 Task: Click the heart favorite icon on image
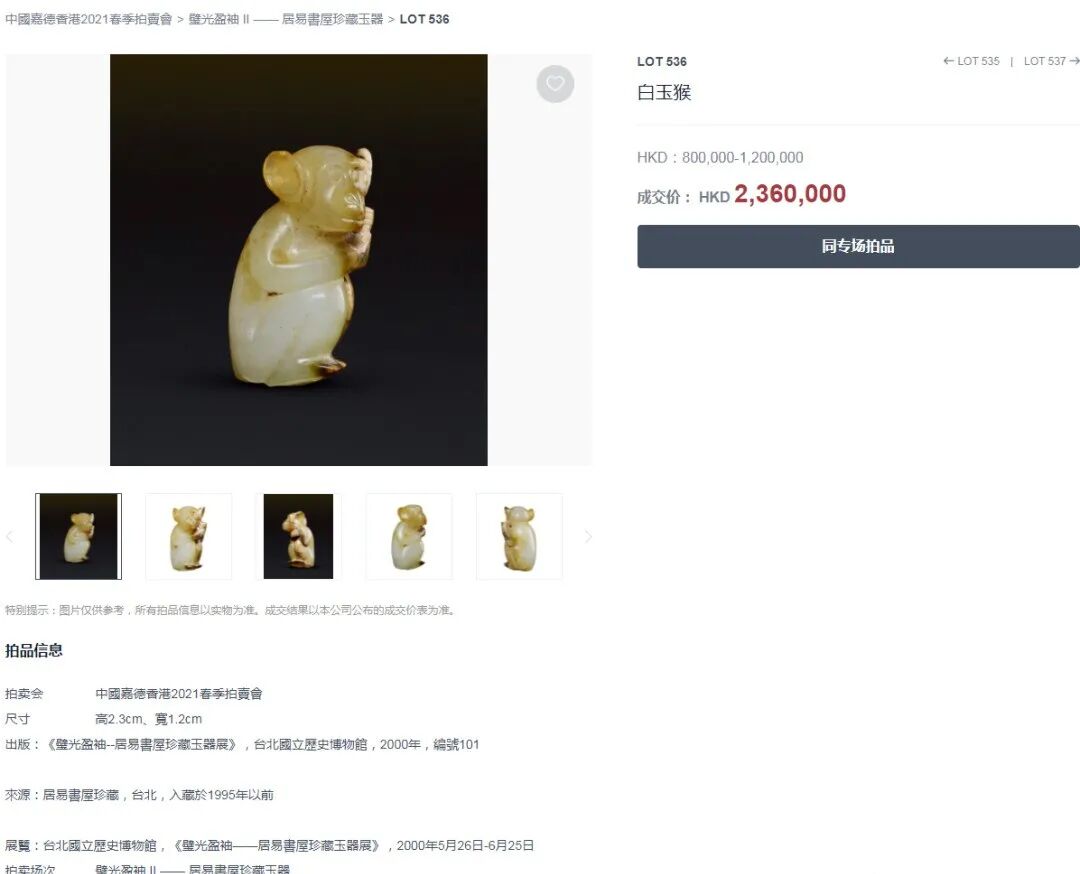click(x=555, y=84)
